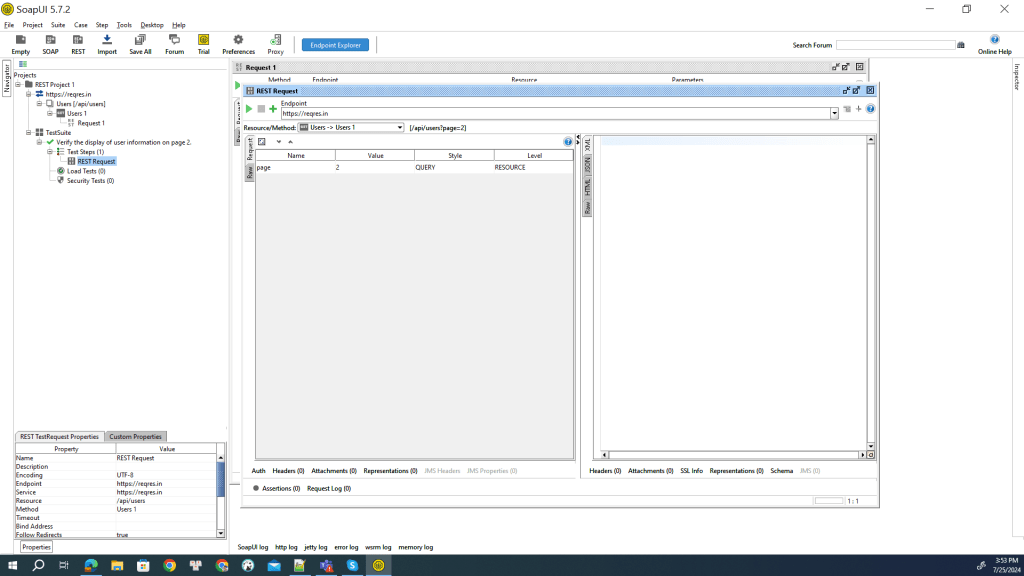Click the Proxy toolbar icon

(x=275, y=44)
